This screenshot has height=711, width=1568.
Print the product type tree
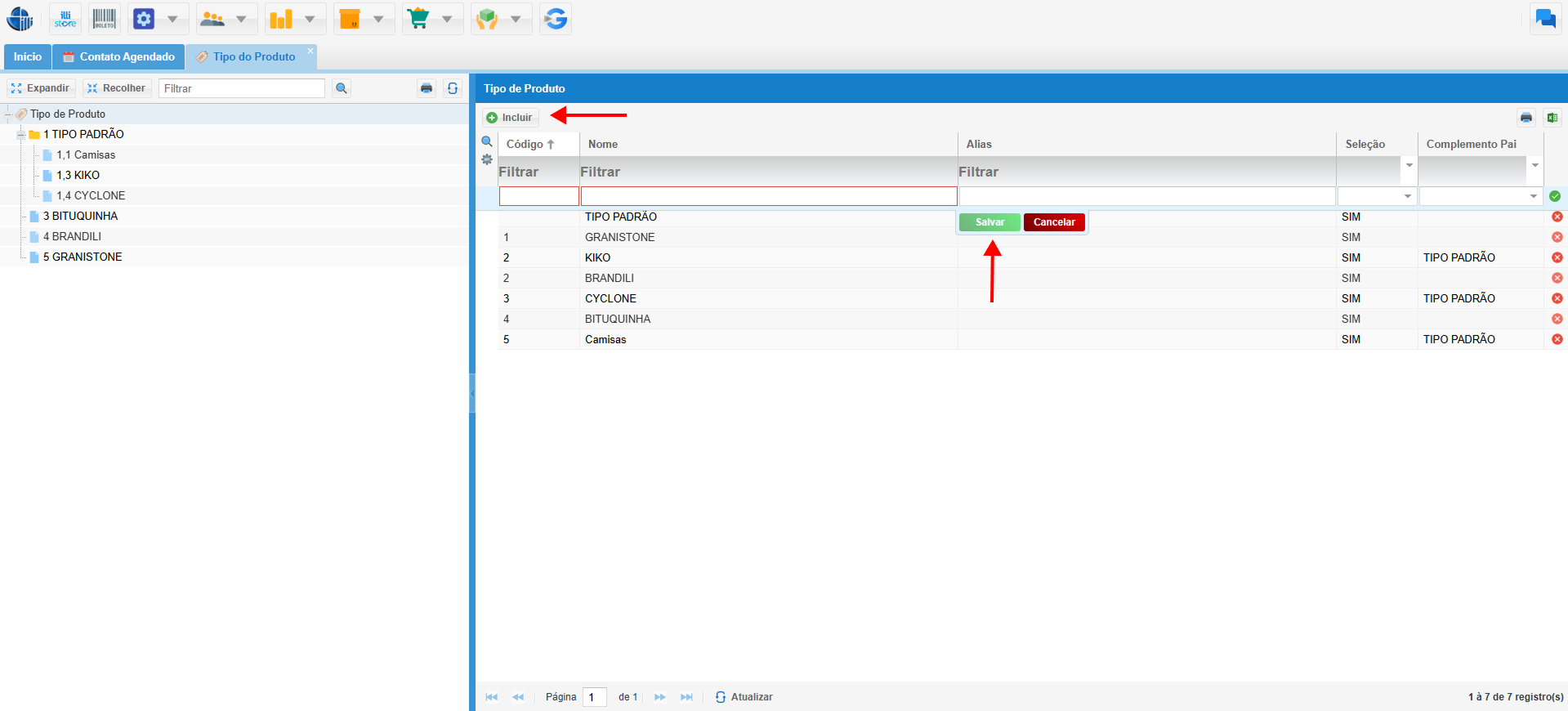tap(427, 88)
